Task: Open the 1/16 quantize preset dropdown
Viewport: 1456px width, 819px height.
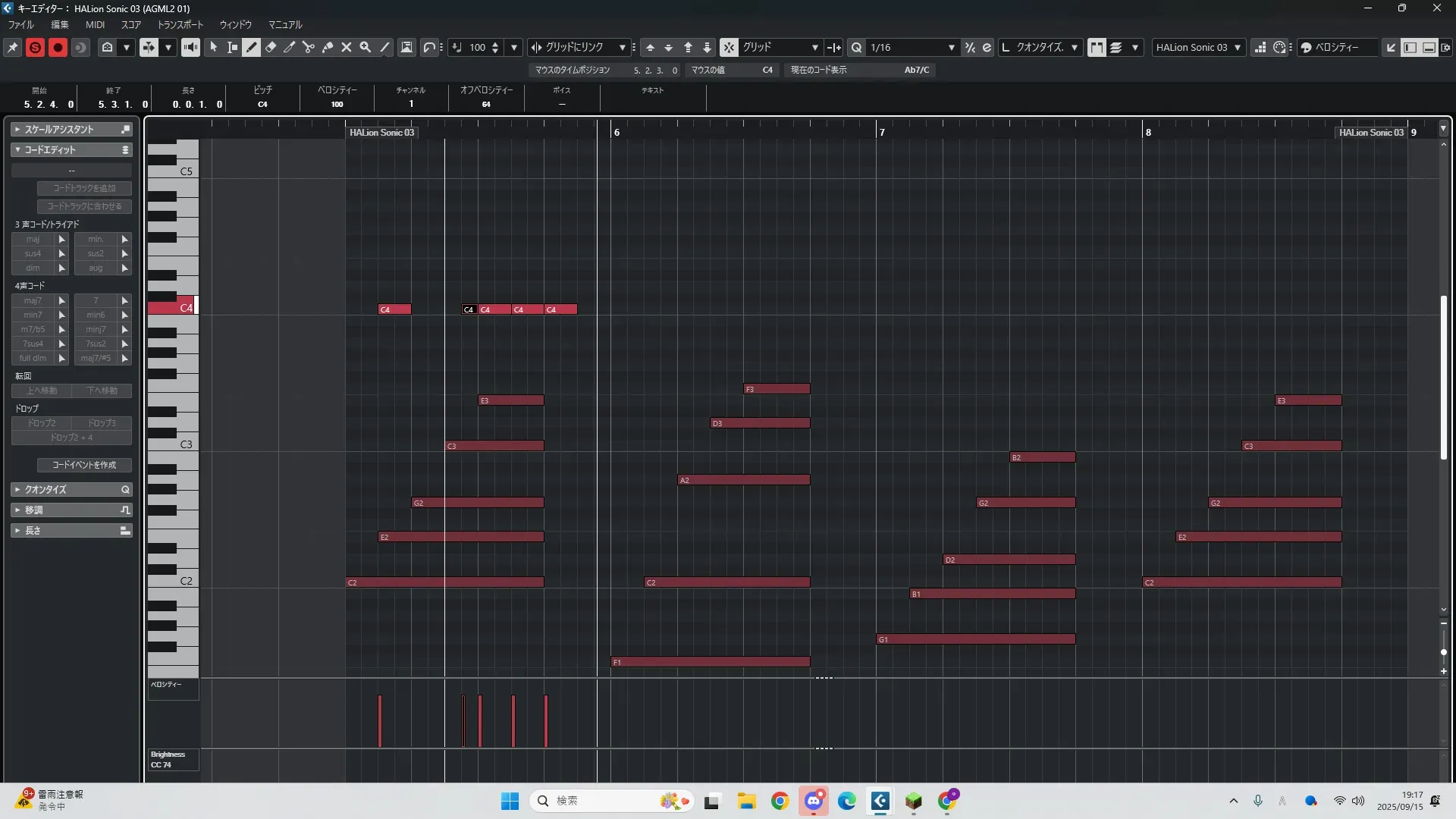Action: point(951,47)
